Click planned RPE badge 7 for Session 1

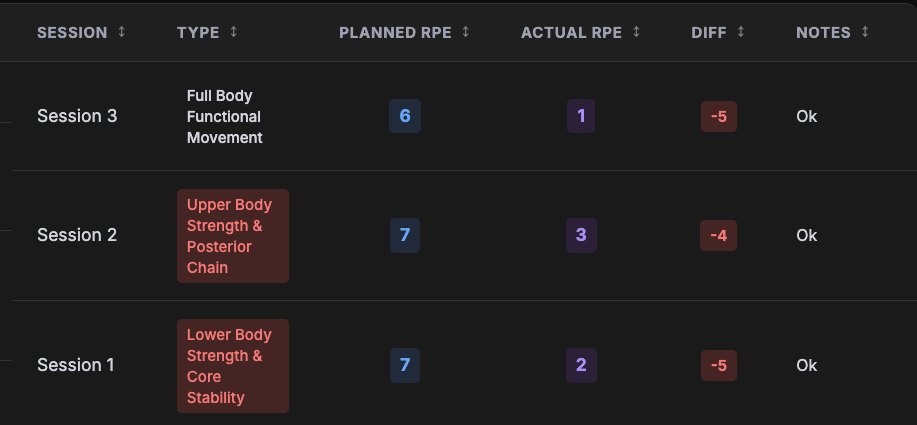pyautogui.click(x=405, y=365)
